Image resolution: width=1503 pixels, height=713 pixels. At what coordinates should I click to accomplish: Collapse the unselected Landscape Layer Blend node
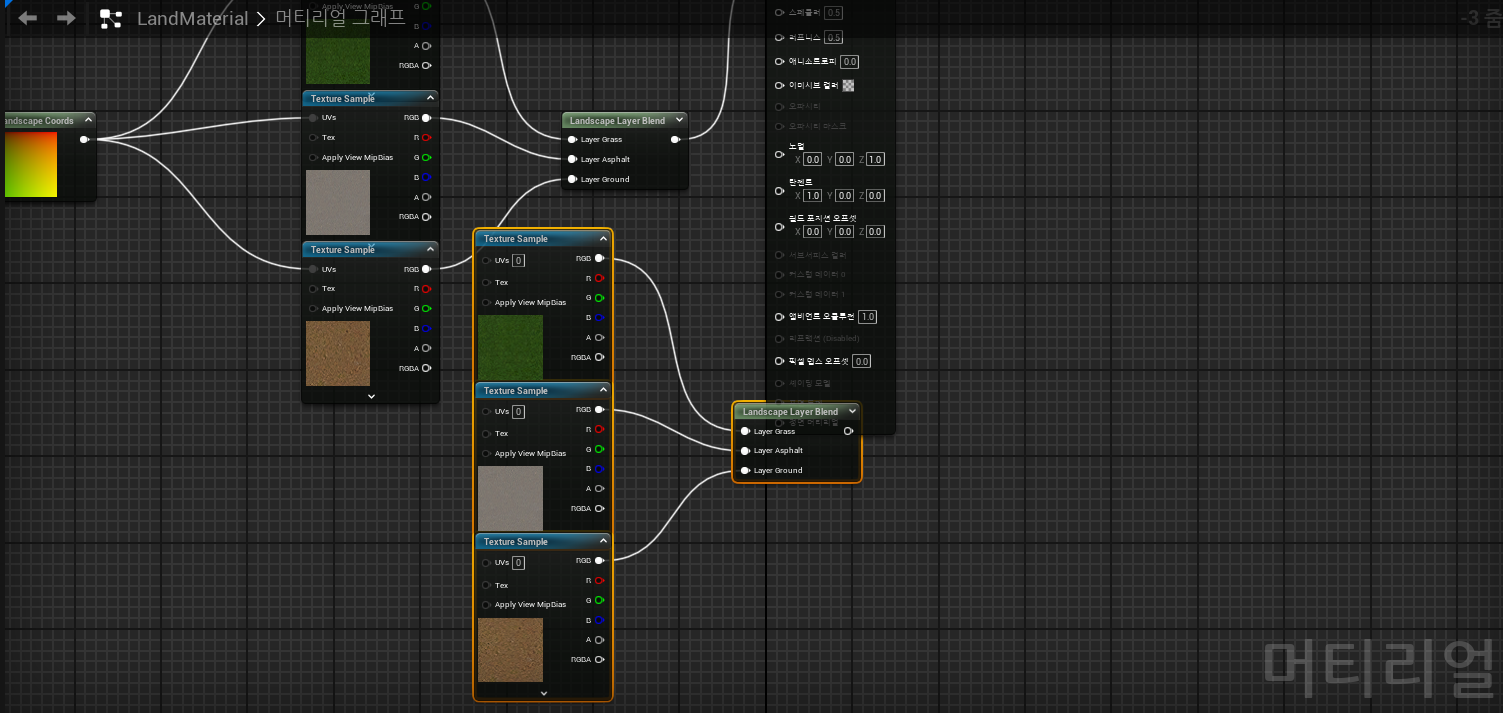[x=679, y=120]
